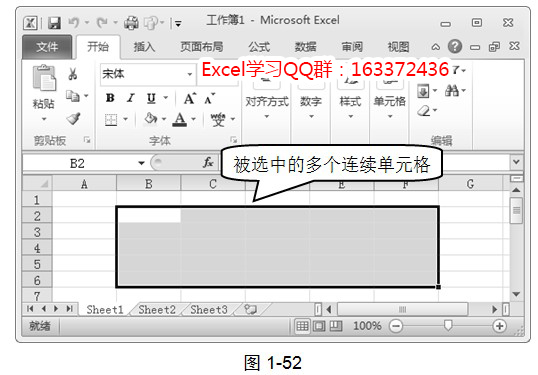Click the Paste clipboard icon
538x375 pixels.
pos(44,78)
